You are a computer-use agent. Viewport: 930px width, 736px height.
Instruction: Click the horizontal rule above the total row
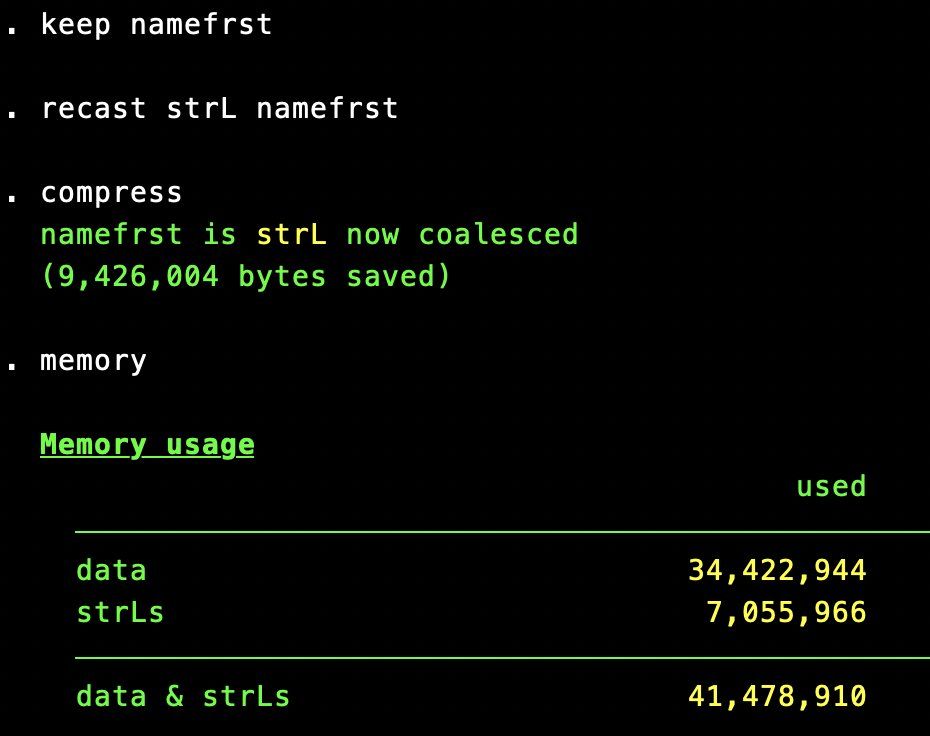click(500, 657)
